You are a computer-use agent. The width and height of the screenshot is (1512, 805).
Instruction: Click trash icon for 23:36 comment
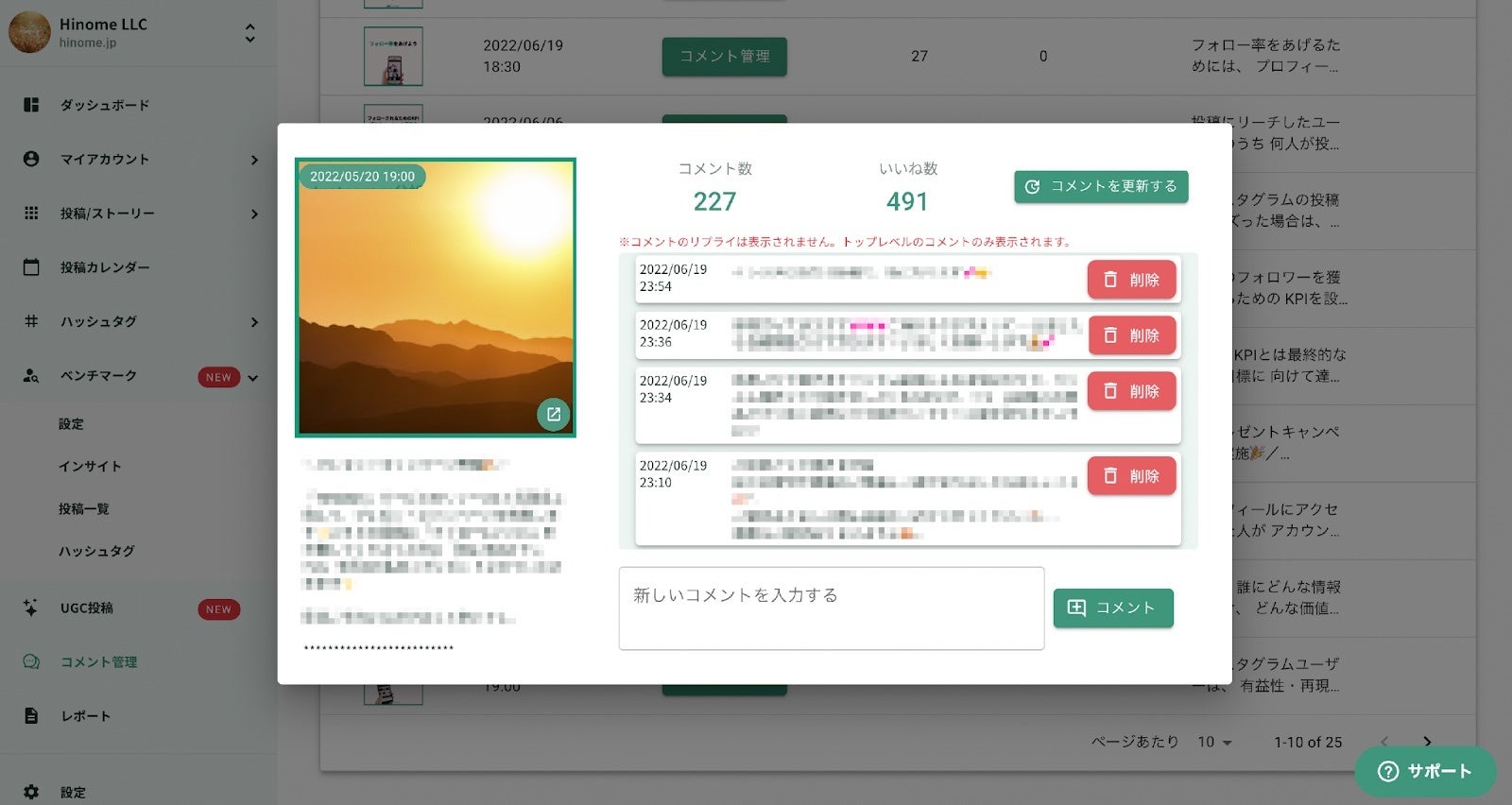(x=1110, y=335)
